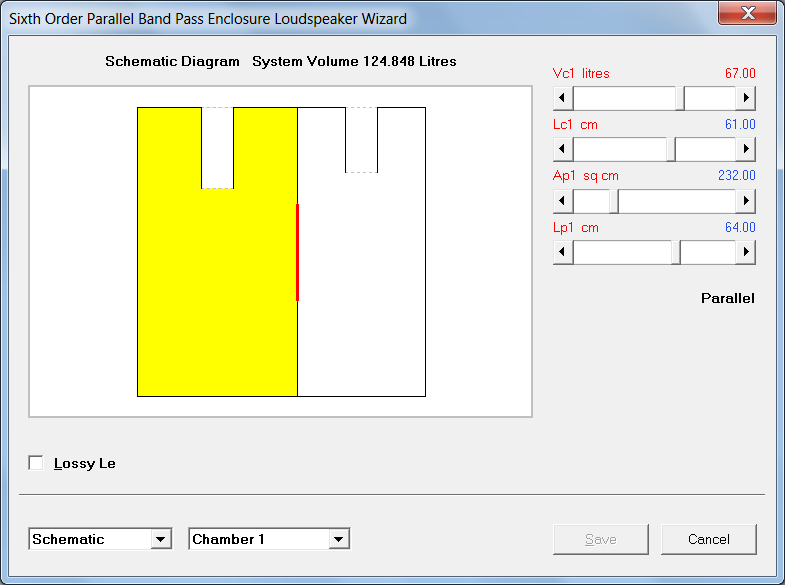Viewport: 785px width, 585px height.
Task: Increase Vc1 litres with right arrow
Action: [745, 98]
